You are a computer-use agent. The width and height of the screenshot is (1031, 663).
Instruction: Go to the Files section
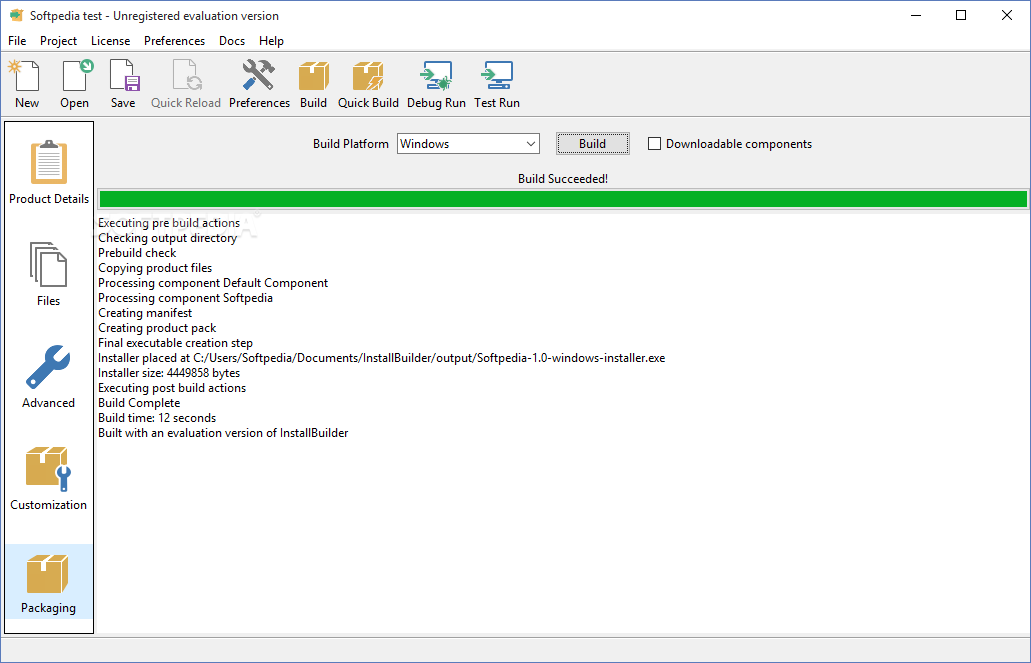pyautogui.click(x=49, y=274)
